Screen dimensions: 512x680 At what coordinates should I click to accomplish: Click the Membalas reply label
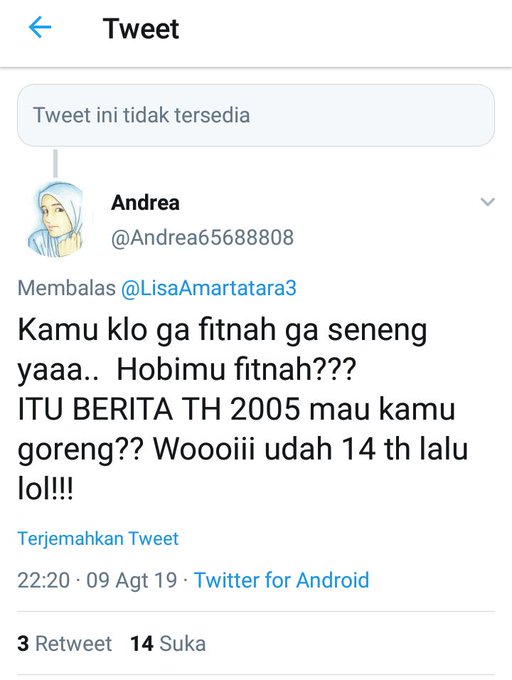tap(66, 288)
